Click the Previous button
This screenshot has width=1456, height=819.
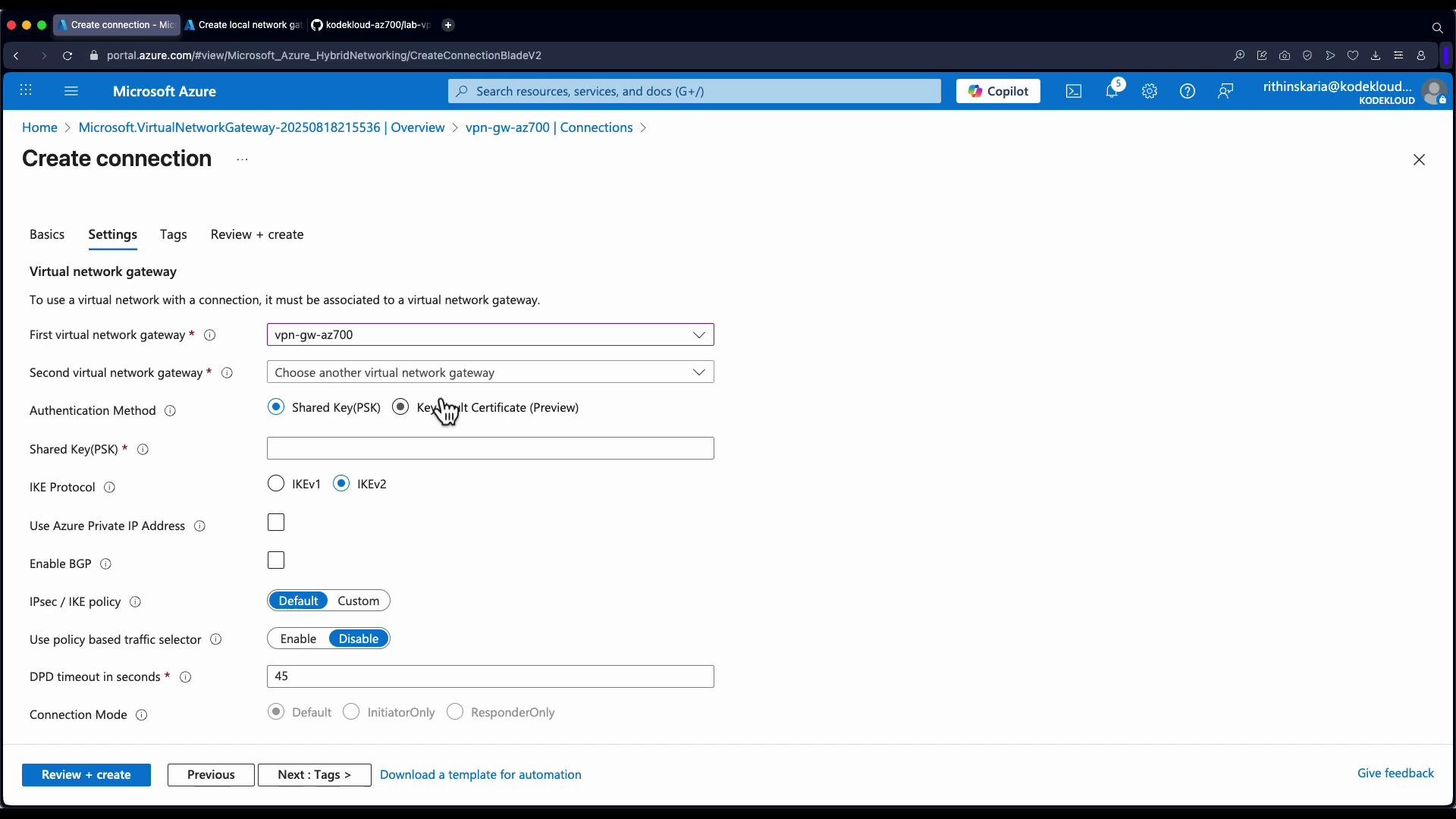pos(211,774)
